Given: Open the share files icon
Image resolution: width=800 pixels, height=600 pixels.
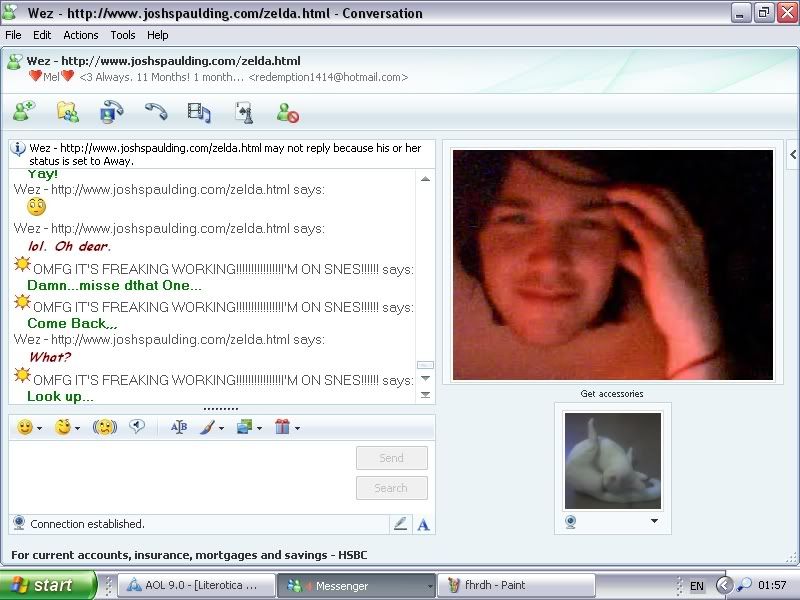Looking at the screenshot, I should click(x=68, y=112).
